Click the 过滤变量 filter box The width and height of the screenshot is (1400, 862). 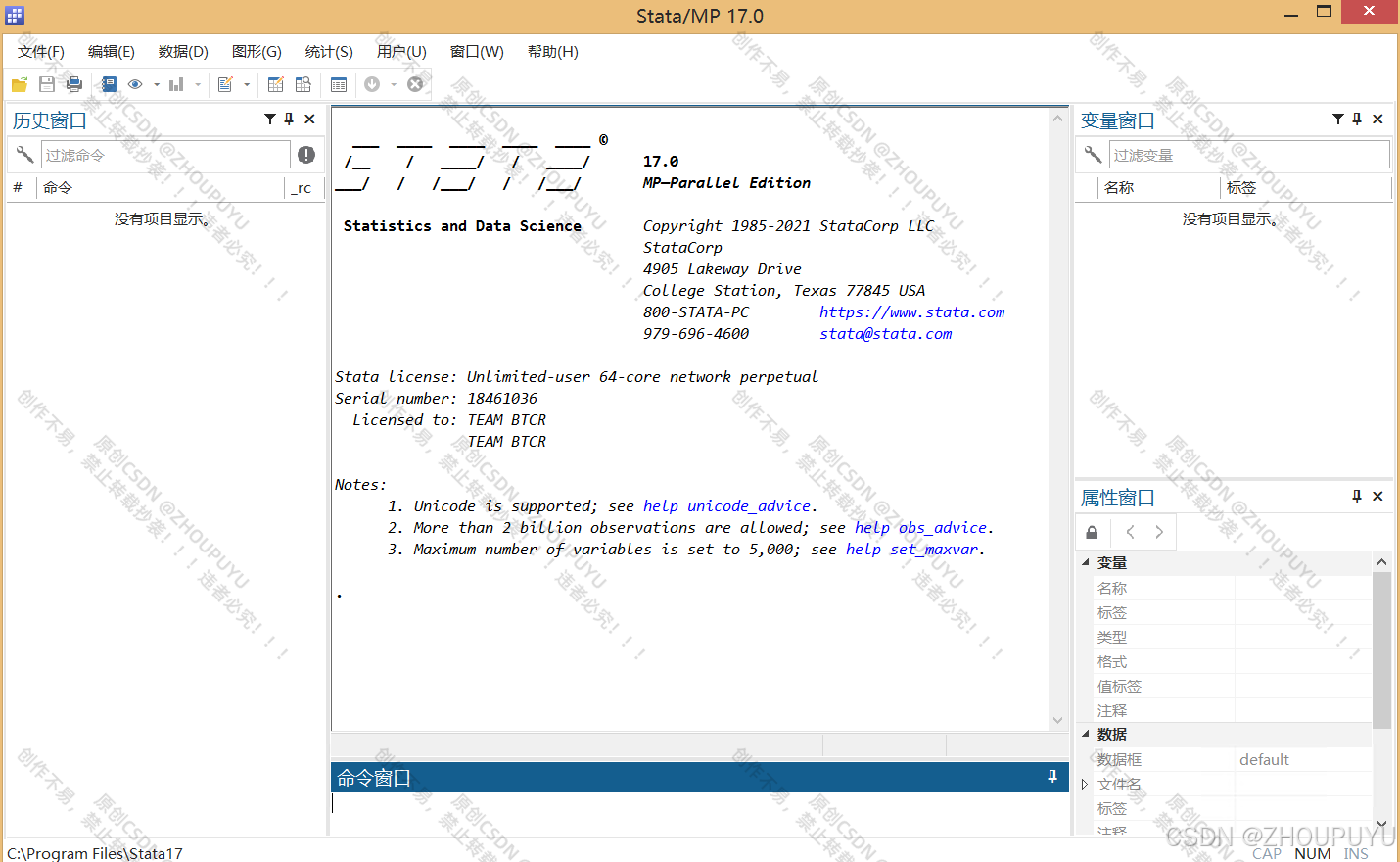(1249, 155)
